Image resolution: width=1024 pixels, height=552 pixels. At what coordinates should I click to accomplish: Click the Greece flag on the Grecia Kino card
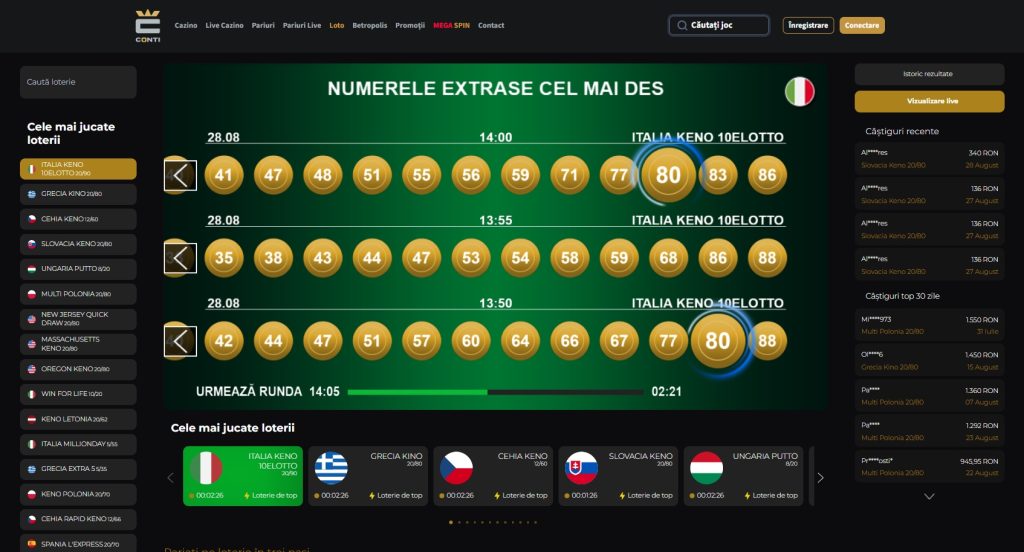click(x=331, y=468)
